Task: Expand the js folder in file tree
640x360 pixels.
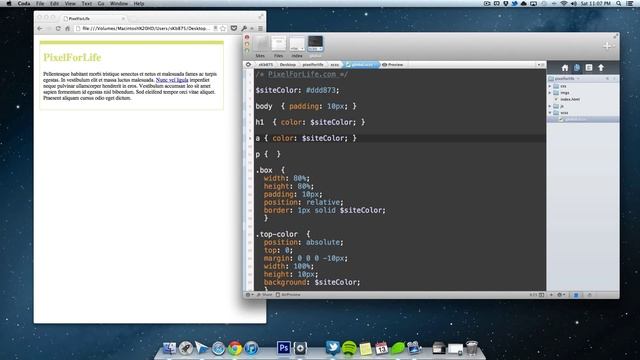Action: 550,106
